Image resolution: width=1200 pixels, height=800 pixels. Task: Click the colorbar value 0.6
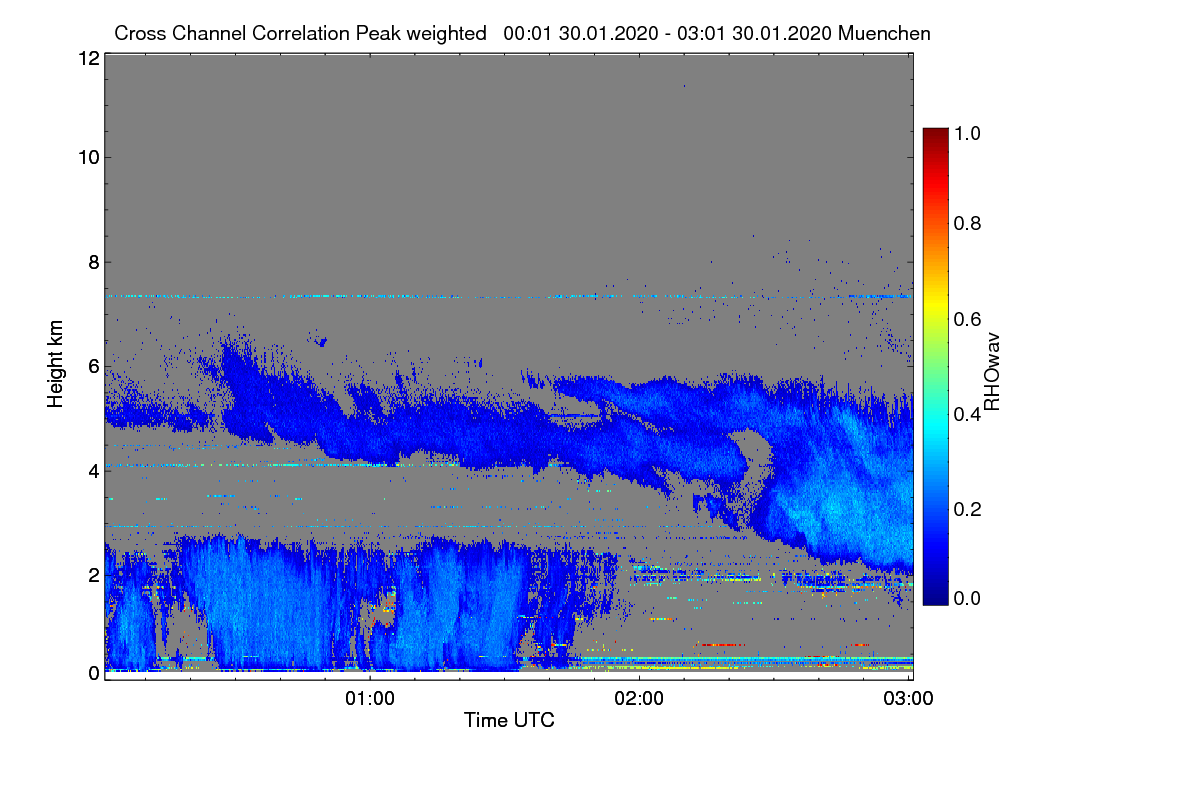[x=967, y=319]
